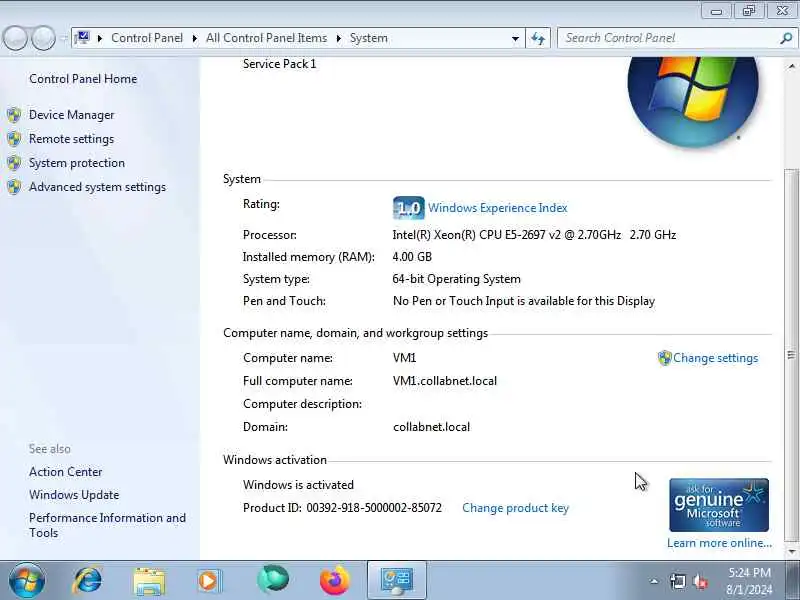Click the 64-bit Operating System value
The image size is (800, 600).
point(457,279)
